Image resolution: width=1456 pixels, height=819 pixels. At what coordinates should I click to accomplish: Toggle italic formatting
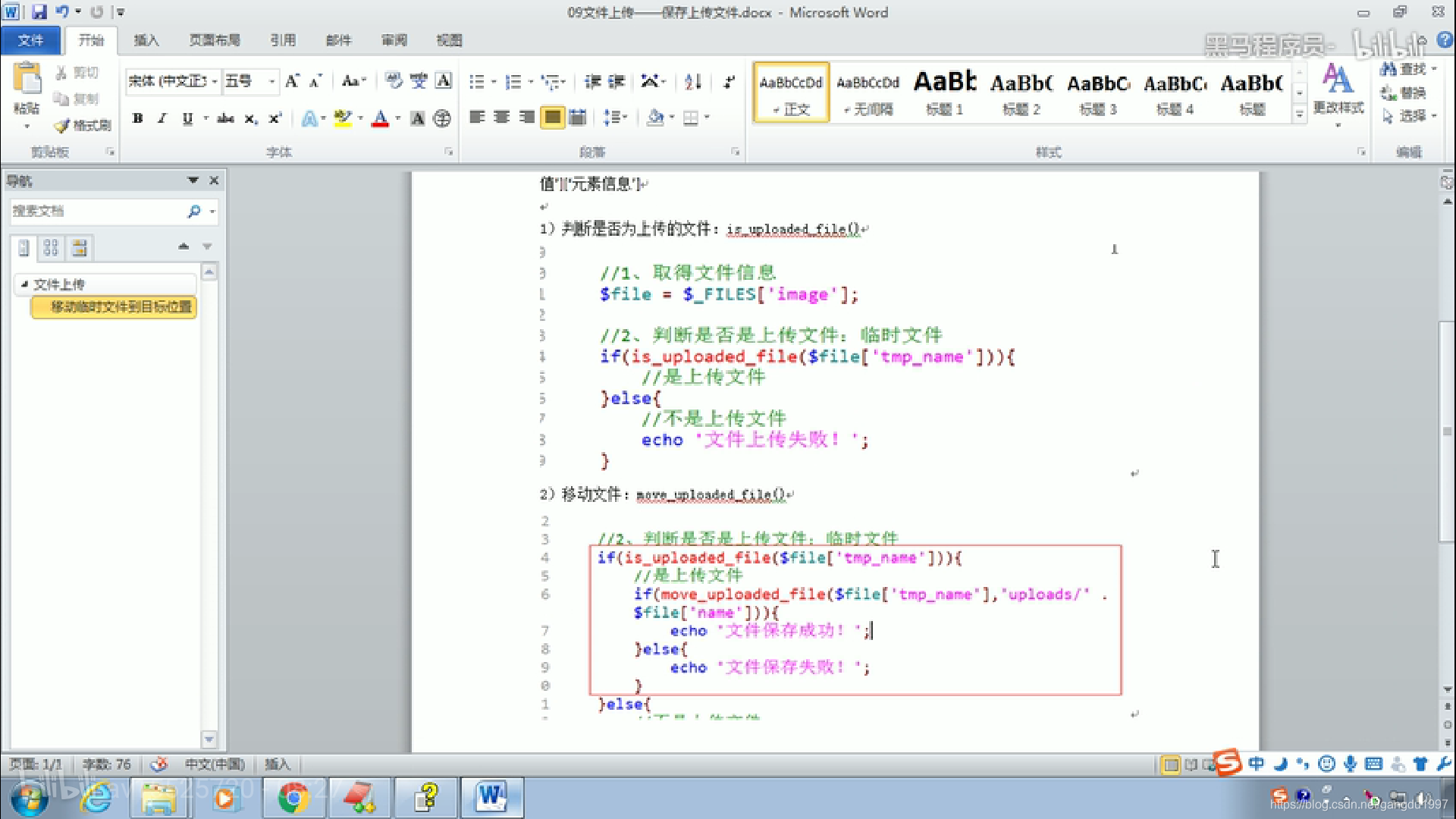pyautogui.click(x=162, y=118)
